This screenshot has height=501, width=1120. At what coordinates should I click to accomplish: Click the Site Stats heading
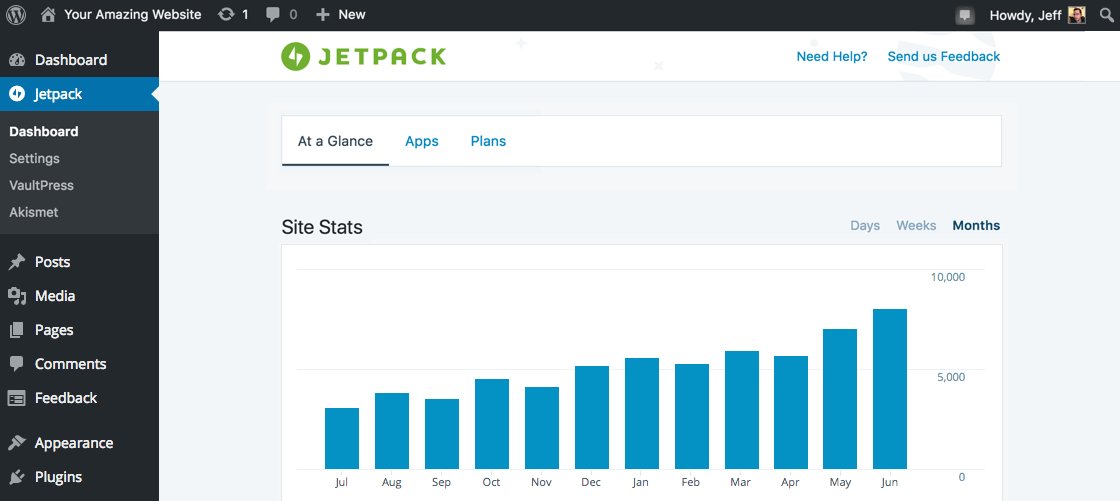322,227
